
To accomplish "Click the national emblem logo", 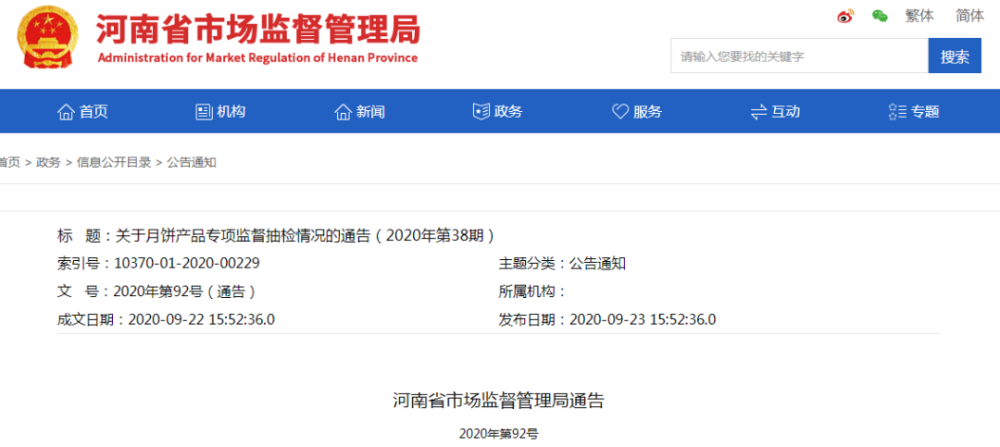I will 48,38.
